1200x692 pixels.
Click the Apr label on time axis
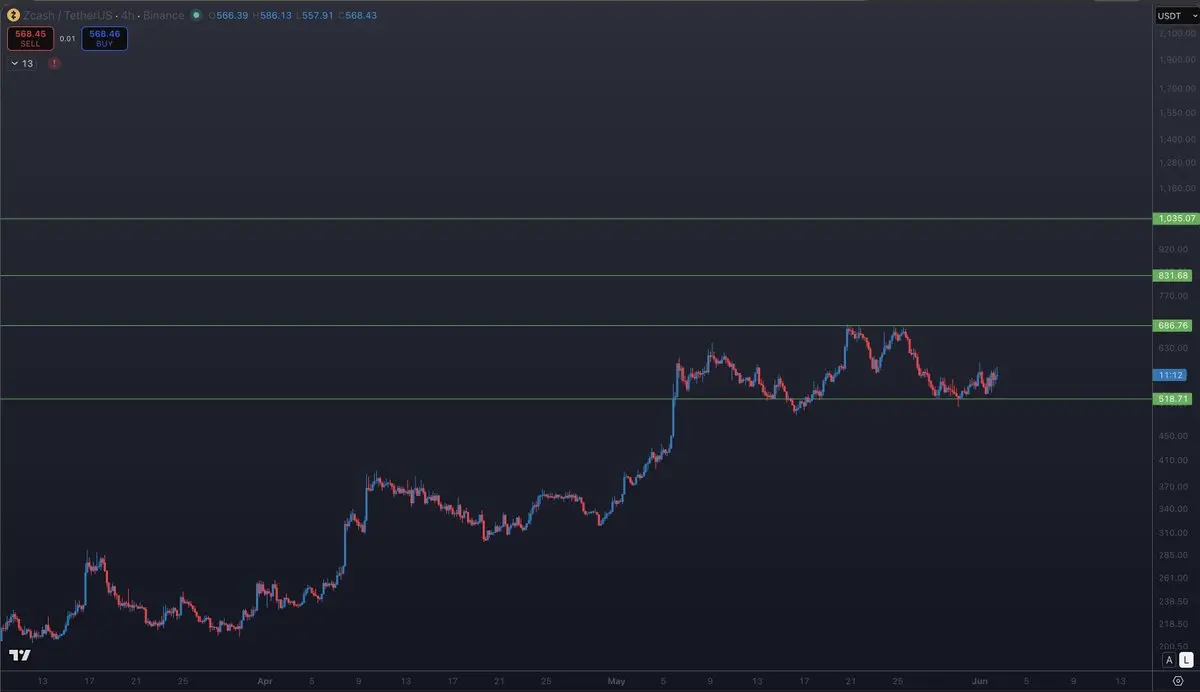[264, 680]
